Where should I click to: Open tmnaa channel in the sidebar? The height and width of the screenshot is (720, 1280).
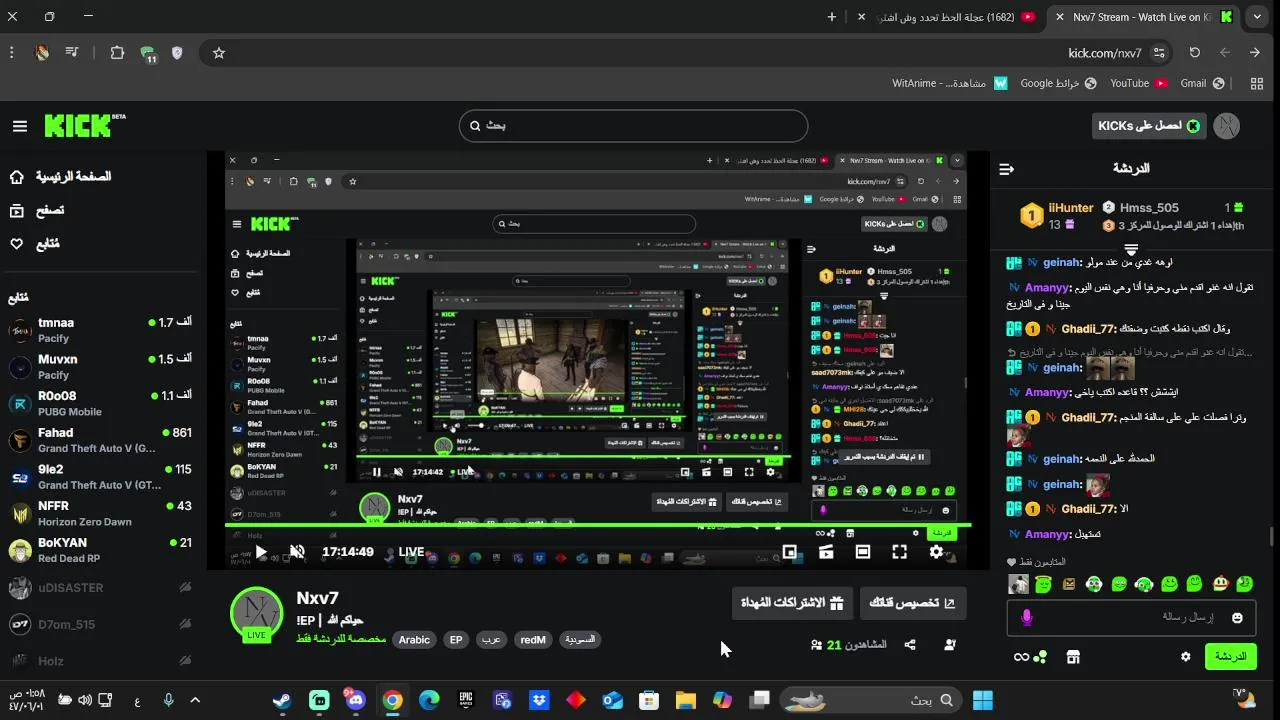pyautogui.click(x=100, y=330)
